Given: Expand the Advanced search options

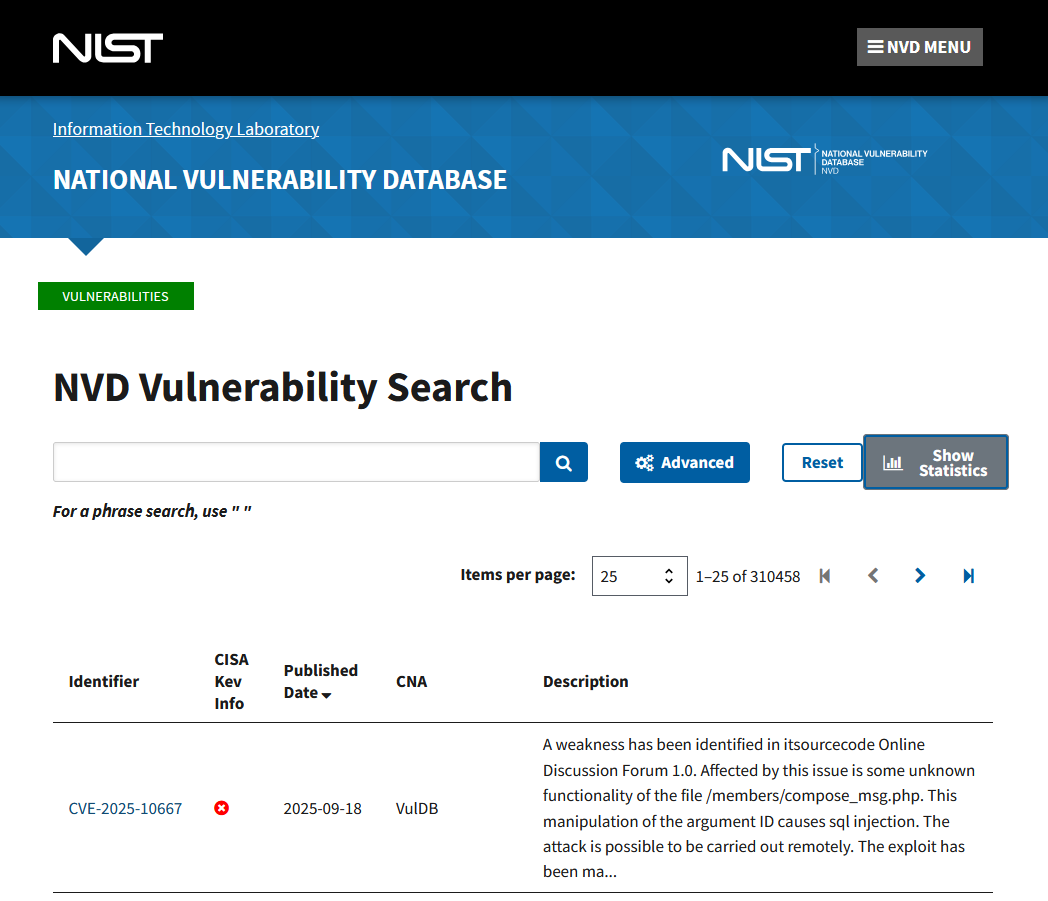Looking at the screenshot, I should click(684, 462).
